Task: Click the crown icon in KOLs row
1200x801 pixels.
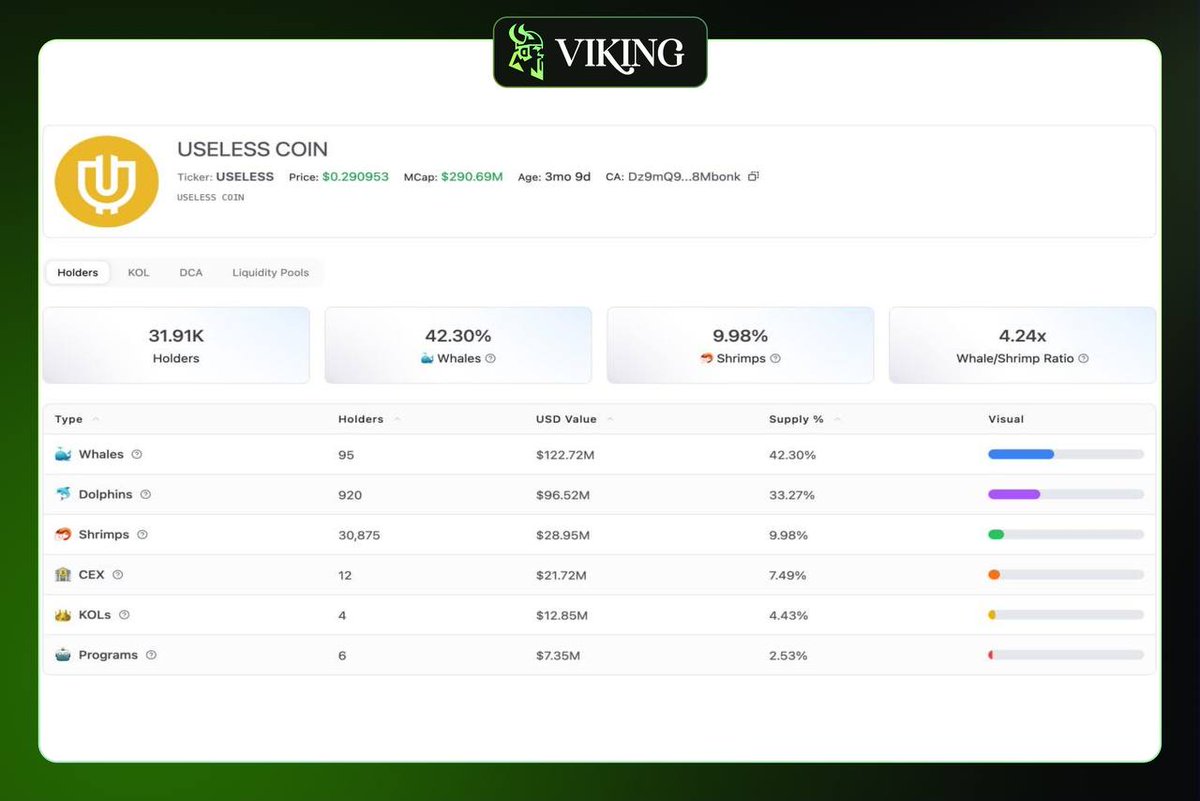Action: [x=63, y=615]
